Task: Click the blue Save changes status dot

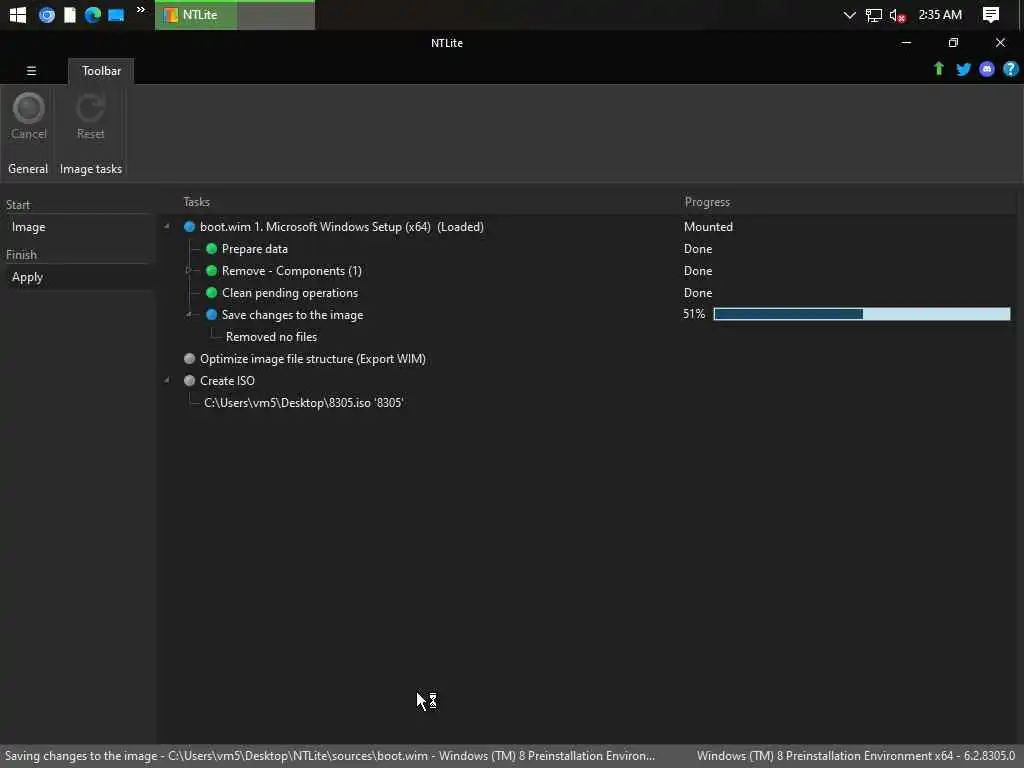Action: (211, 315)
